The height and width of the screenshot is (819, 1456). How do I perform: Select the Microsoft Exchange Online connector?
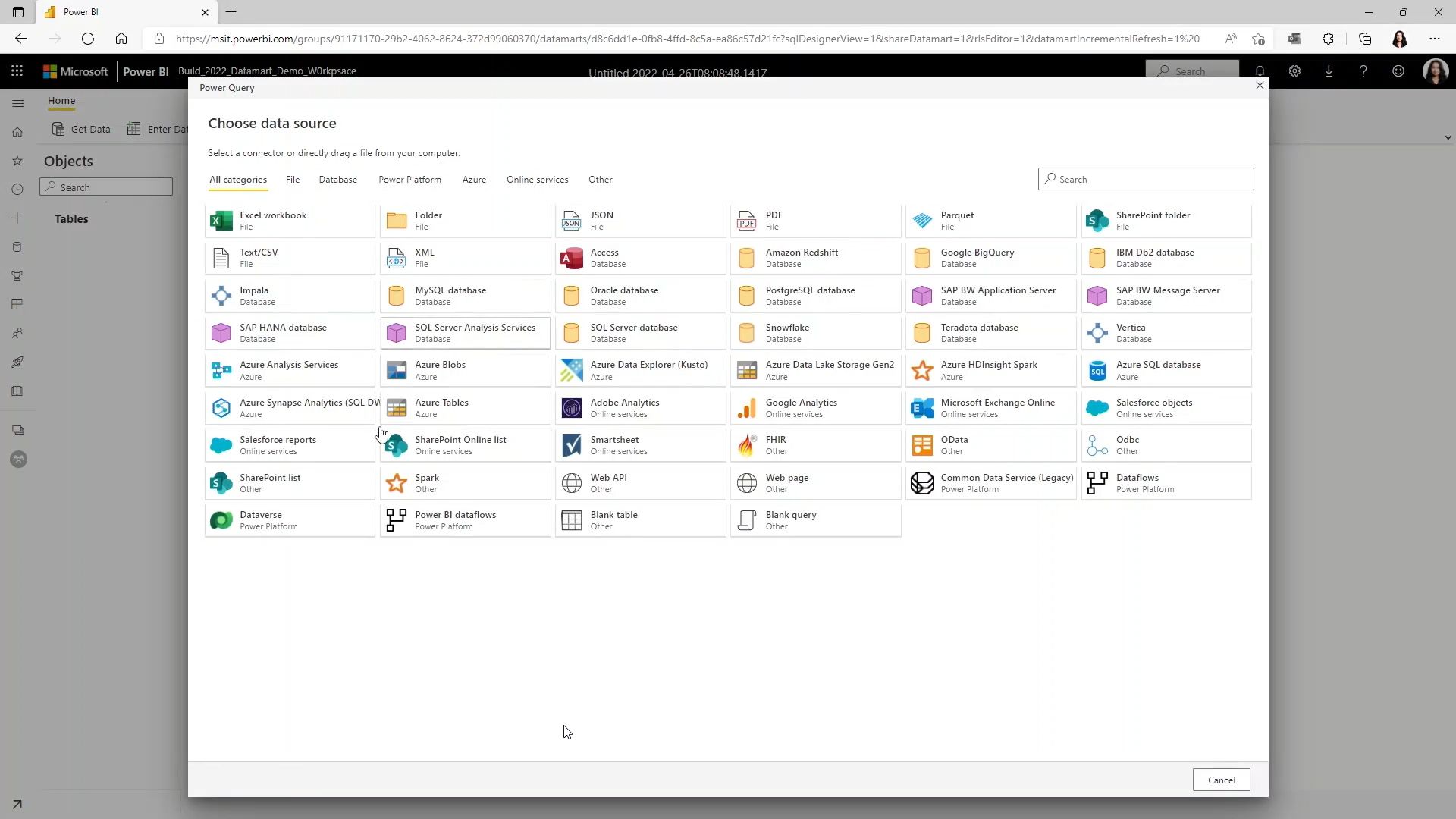[990, 408]
